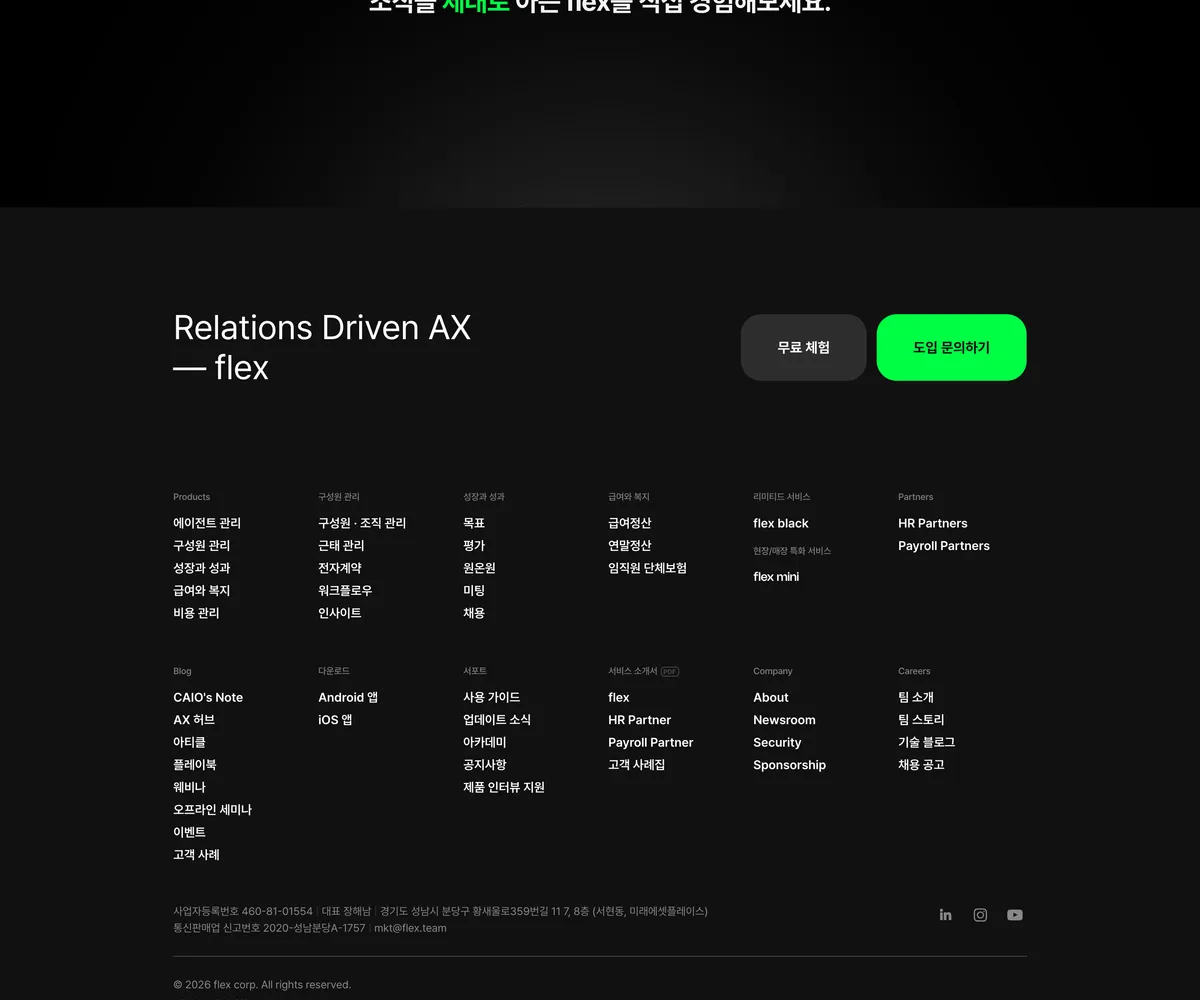Screen dimensions: 1200x1000
Task: Open 웨비나 link
Action: tap(189, 788)
